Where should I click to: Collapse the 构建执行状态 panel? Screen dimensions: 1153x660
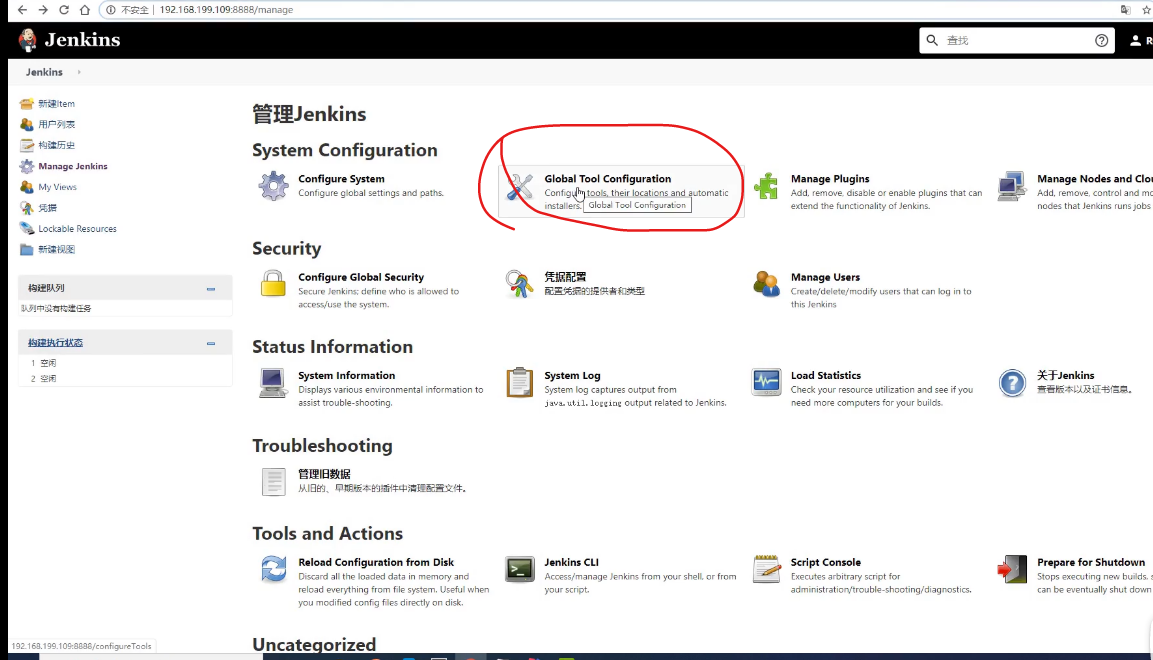click(x=211, y=343)
